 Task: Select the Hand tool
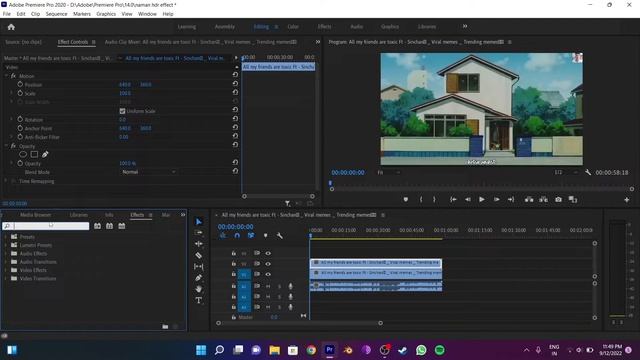(x=199, y=289)
